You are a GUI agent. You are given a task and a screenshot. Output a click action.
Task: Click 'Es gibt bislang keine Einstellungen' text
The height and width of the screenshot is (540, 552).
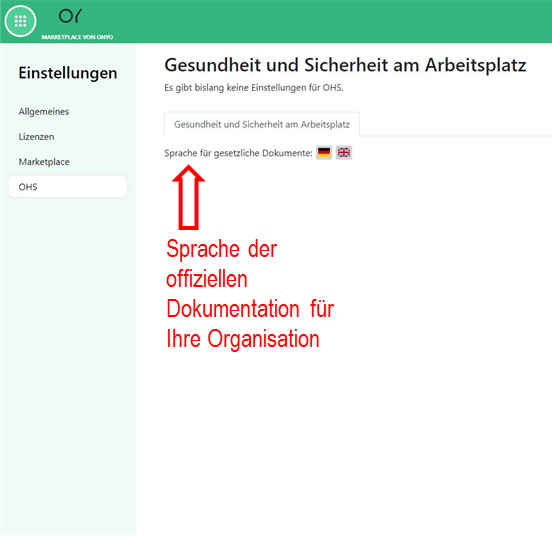coord(253,88)
